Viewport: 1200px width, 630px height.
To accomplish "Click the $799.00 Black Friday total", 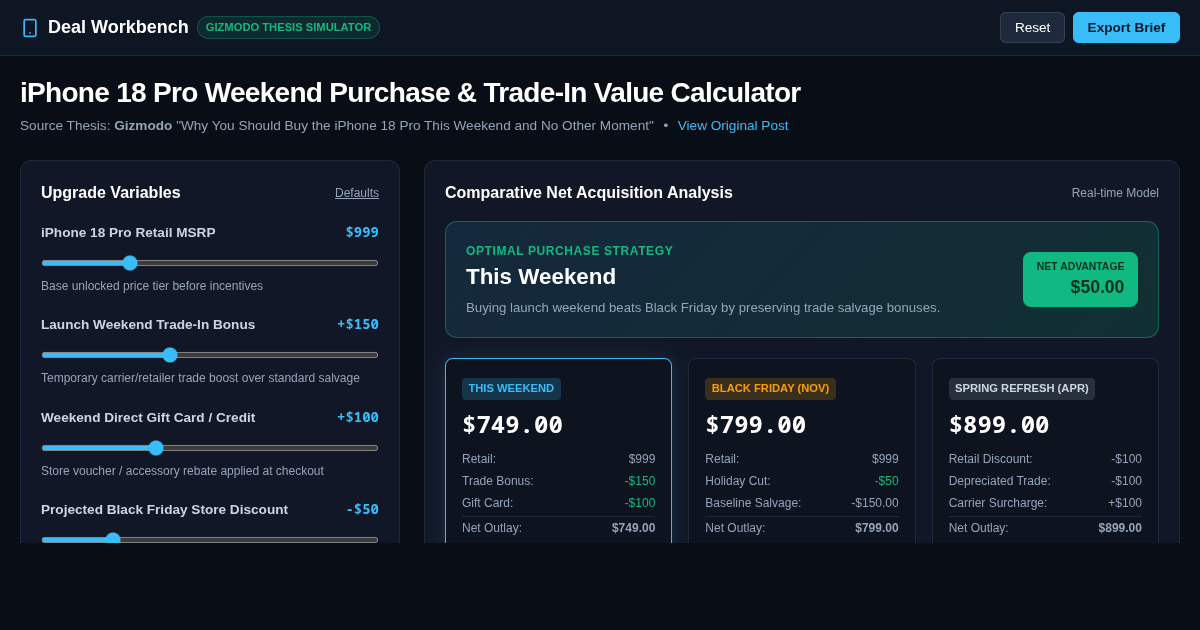I will pyautogui.click(x=756, y=425).
